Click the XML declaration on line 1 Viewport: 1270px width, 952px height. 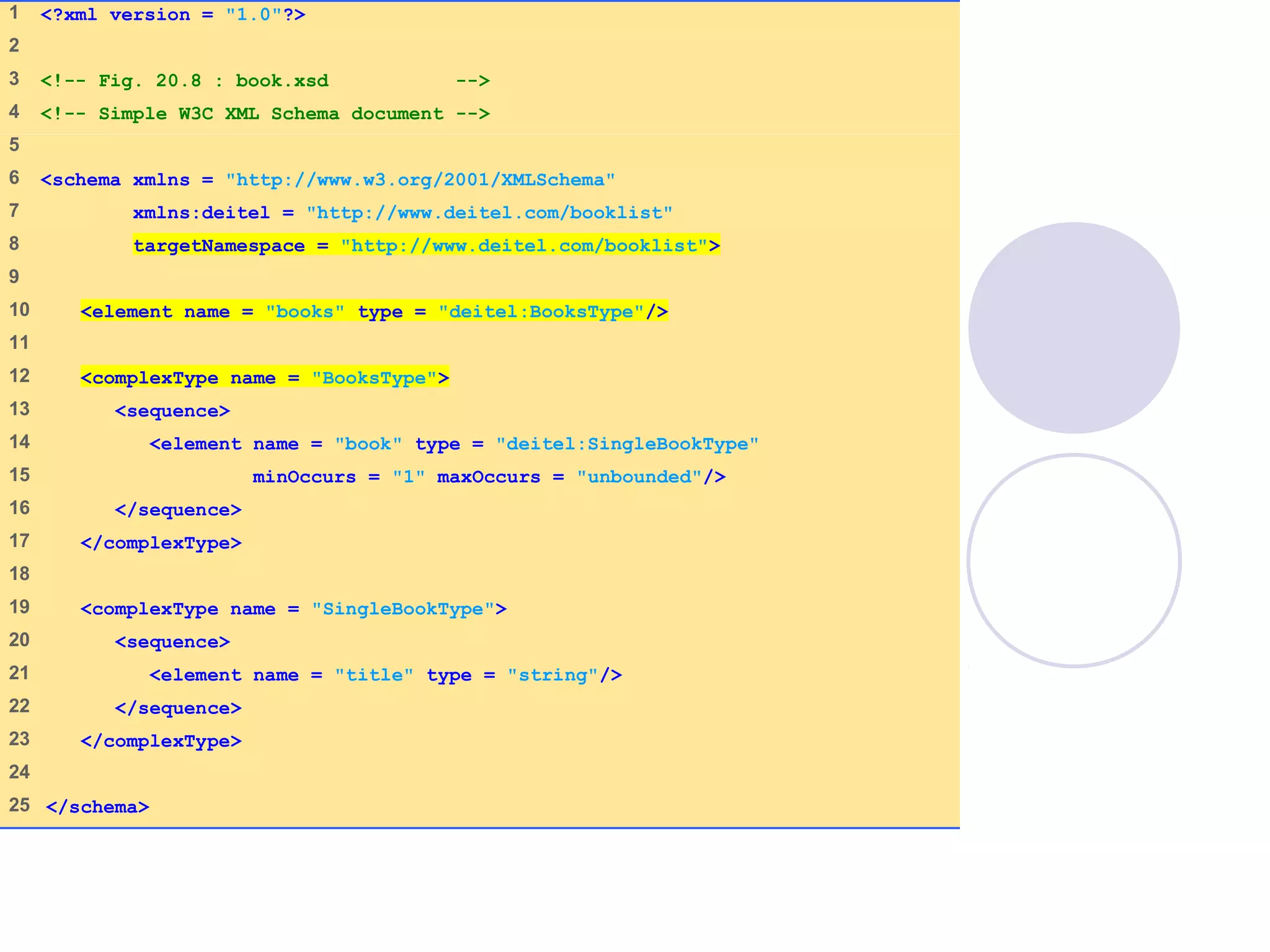pos(172,15)
